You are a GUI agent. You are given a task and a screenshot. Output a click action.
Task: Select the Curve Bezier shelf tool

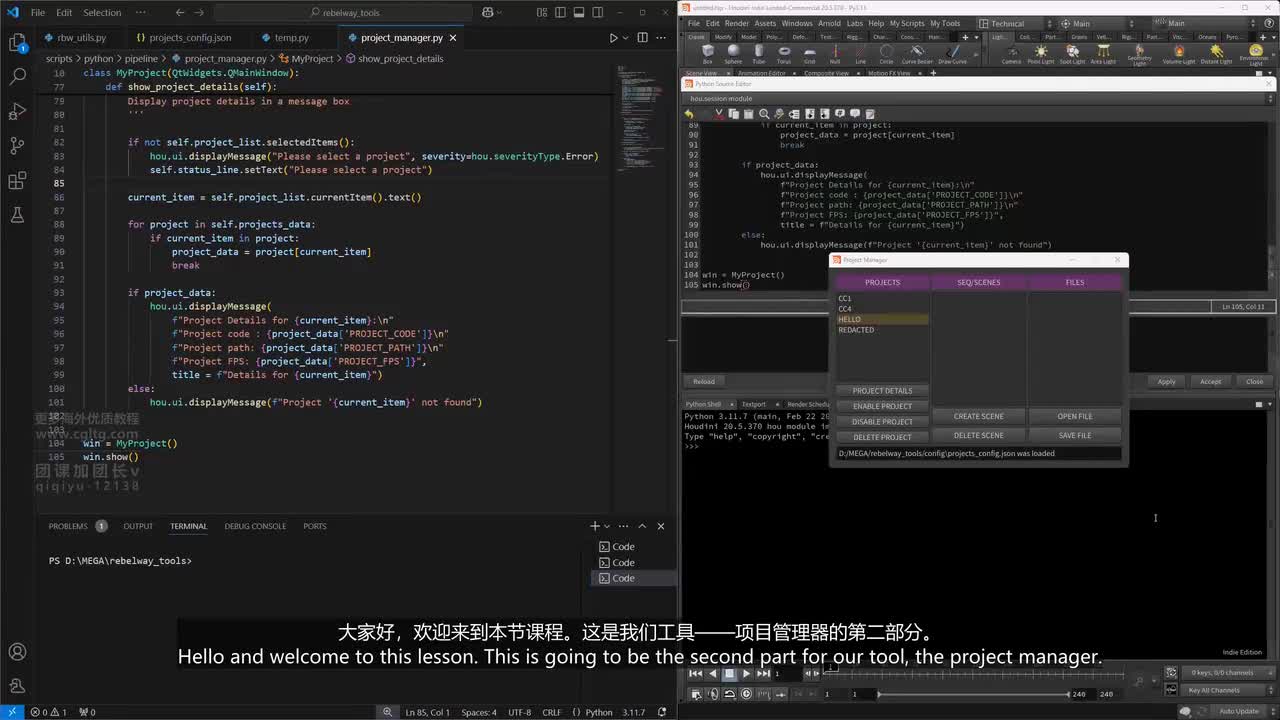pyautogui.click(x=915, y=54)
